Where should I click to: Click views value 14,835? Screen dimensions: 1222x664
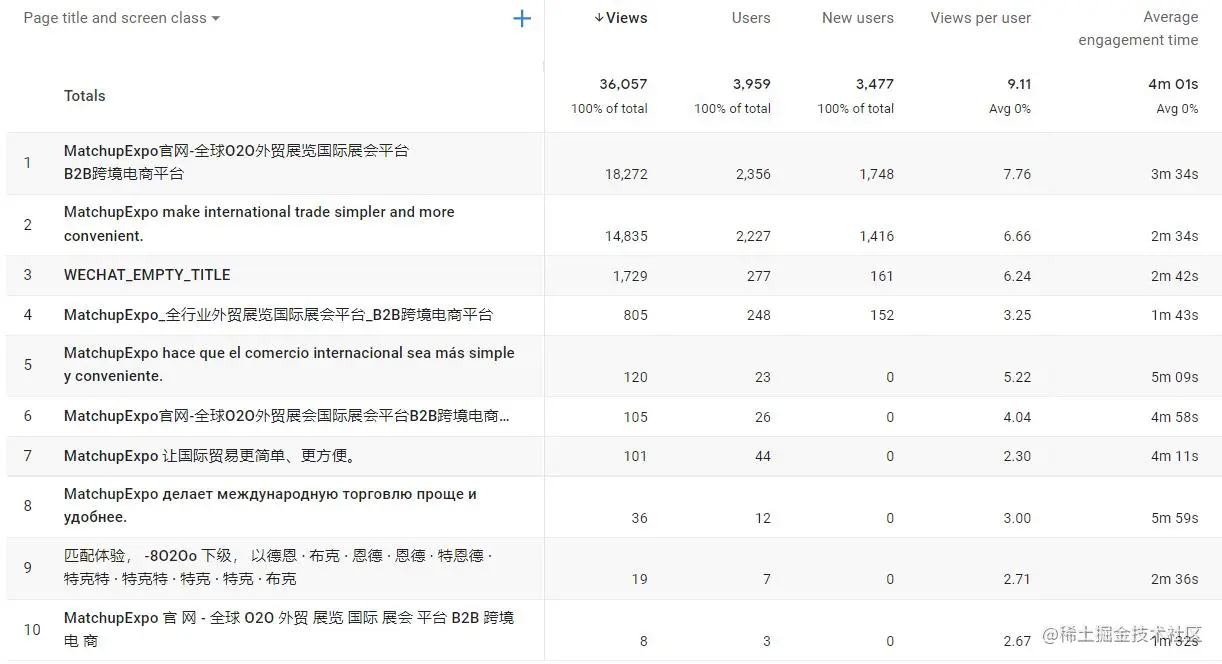[x=626, y=236]
